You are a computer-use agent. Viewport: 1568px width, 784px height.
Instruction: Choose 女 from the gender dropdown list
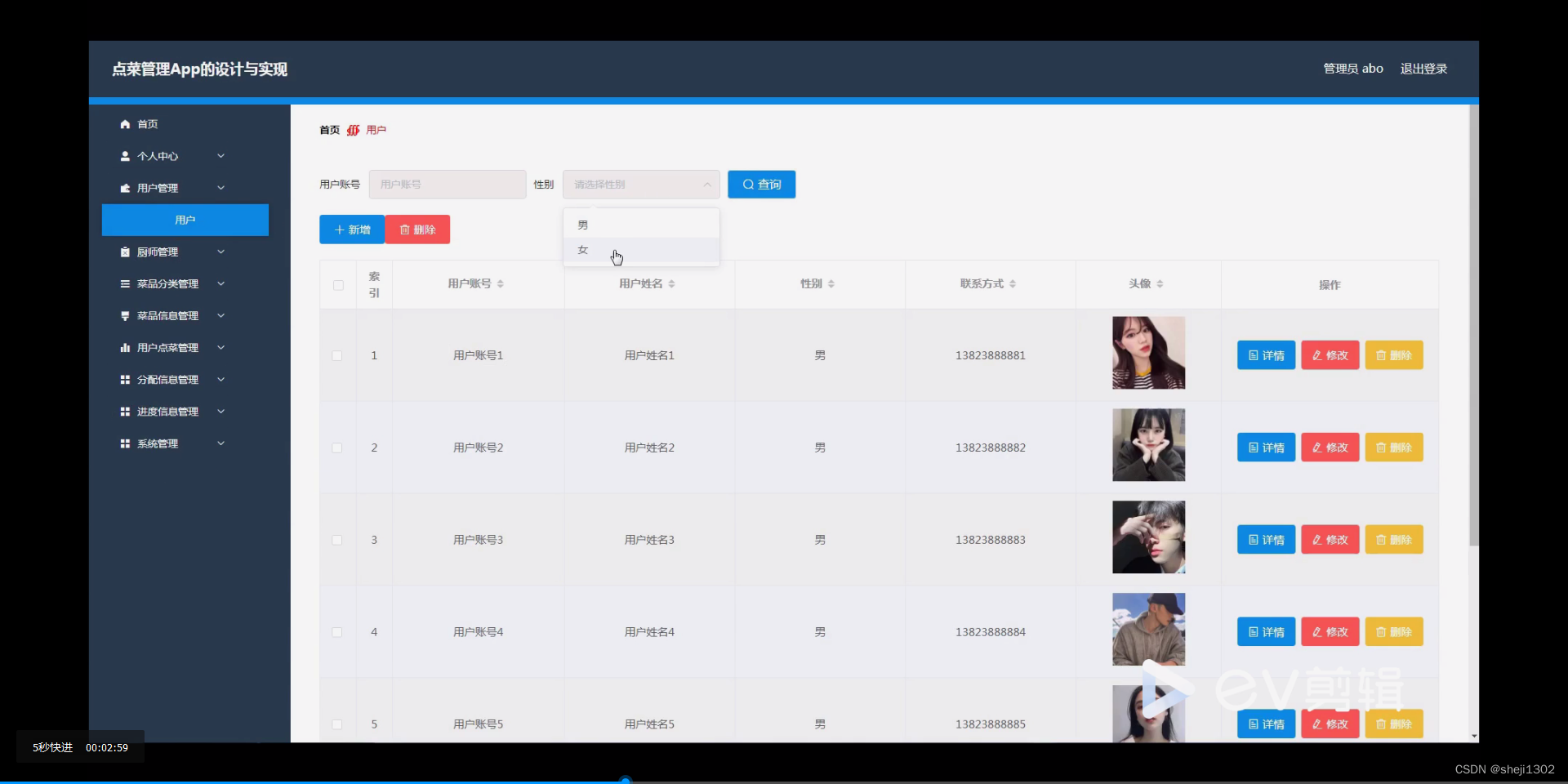[582, 250]
